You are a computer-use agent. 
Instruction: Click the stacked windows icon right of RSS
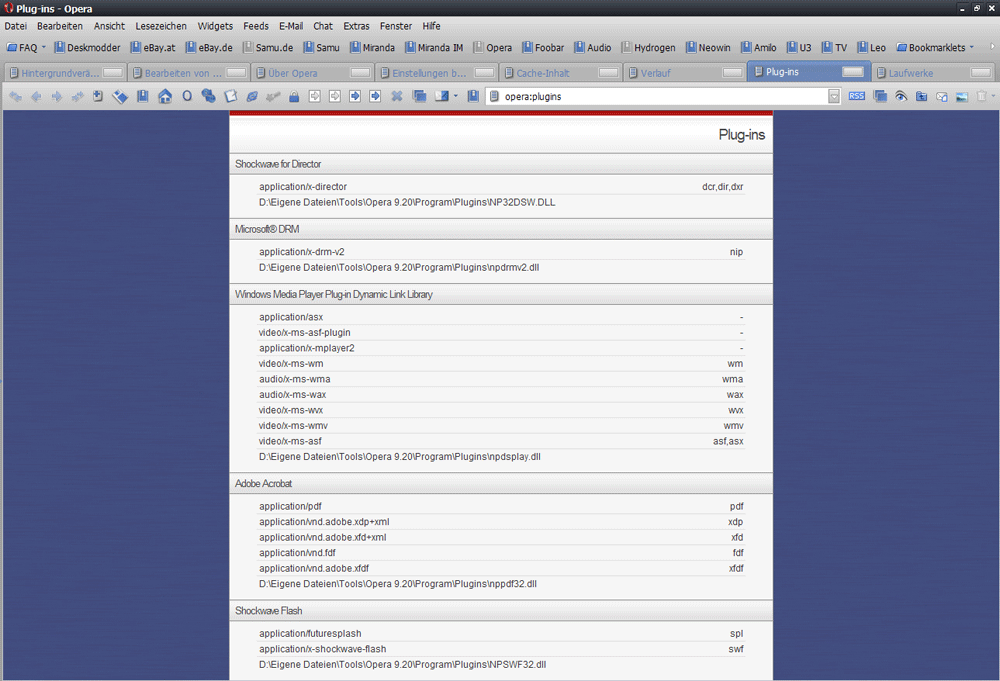[880, 96]
